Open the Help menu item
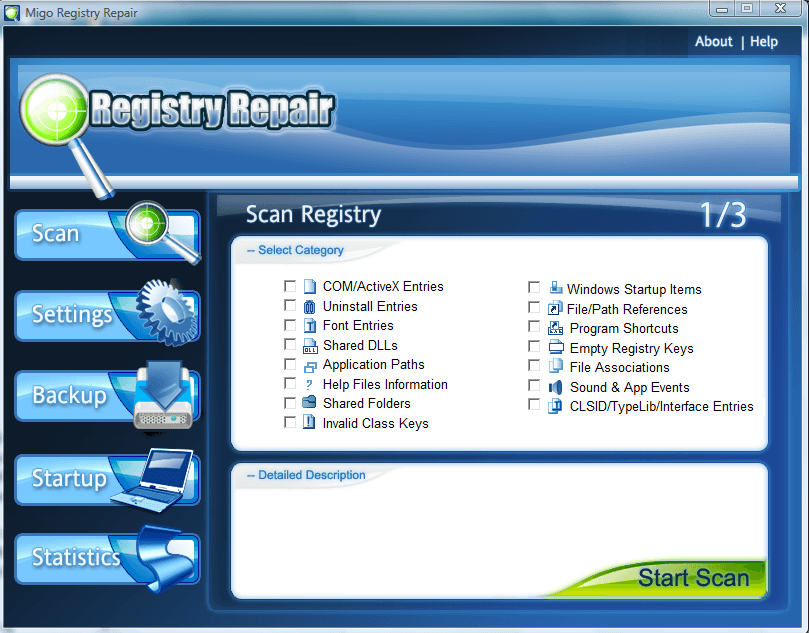The image size is (809, 633). 763,42
